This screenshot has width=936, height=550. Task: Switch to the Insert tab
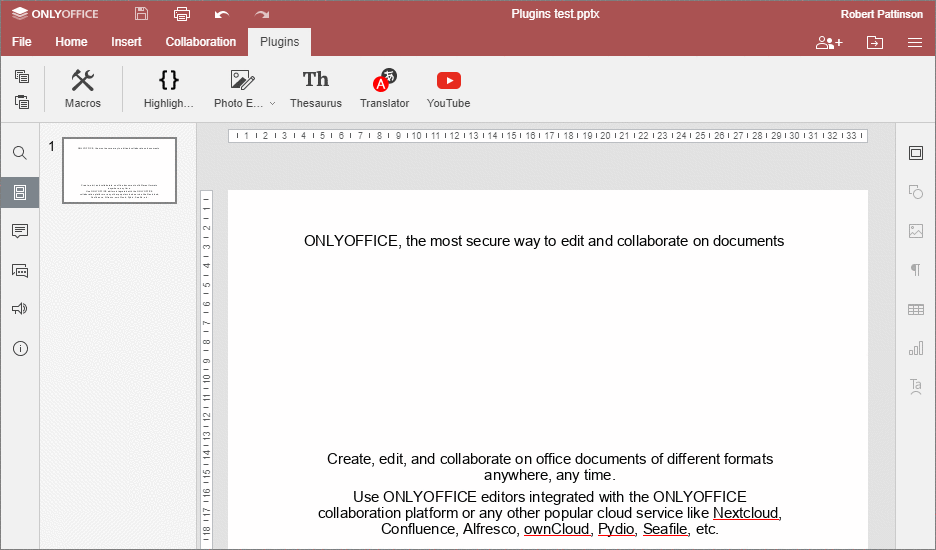[x=126, y=42]
